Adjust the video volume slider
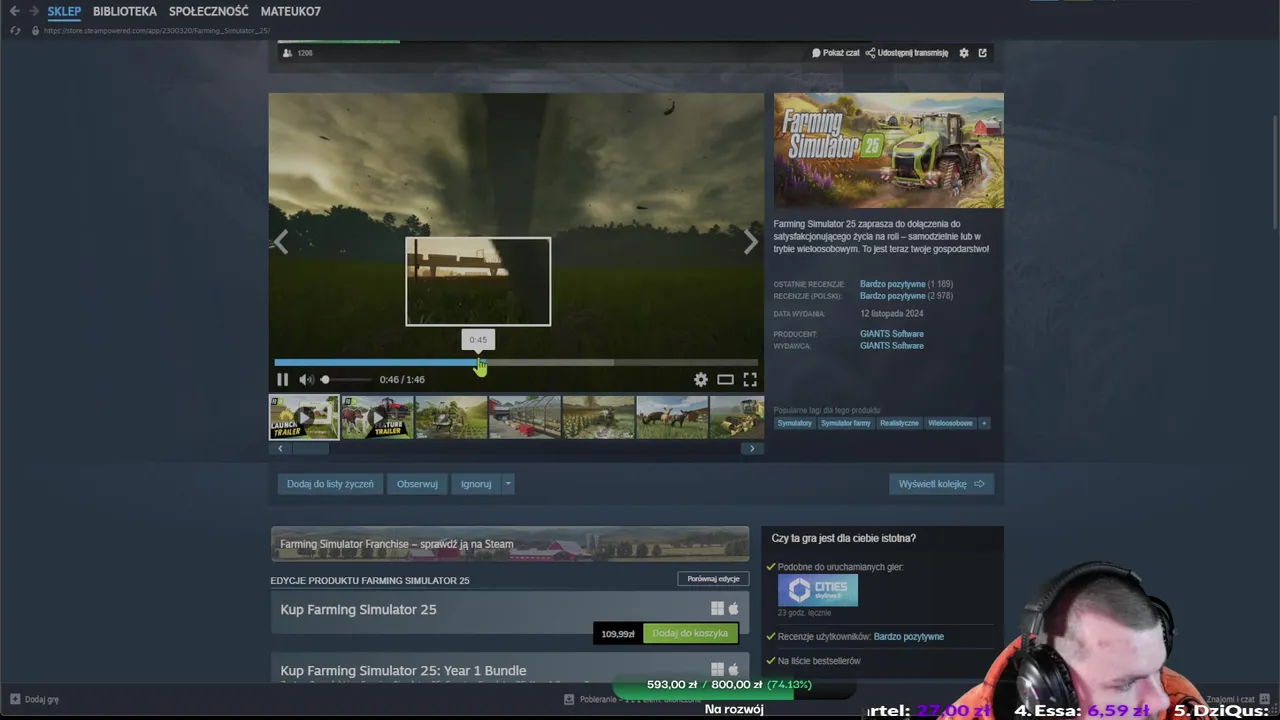Screen dimensions: 1280x720 point(345,379)
